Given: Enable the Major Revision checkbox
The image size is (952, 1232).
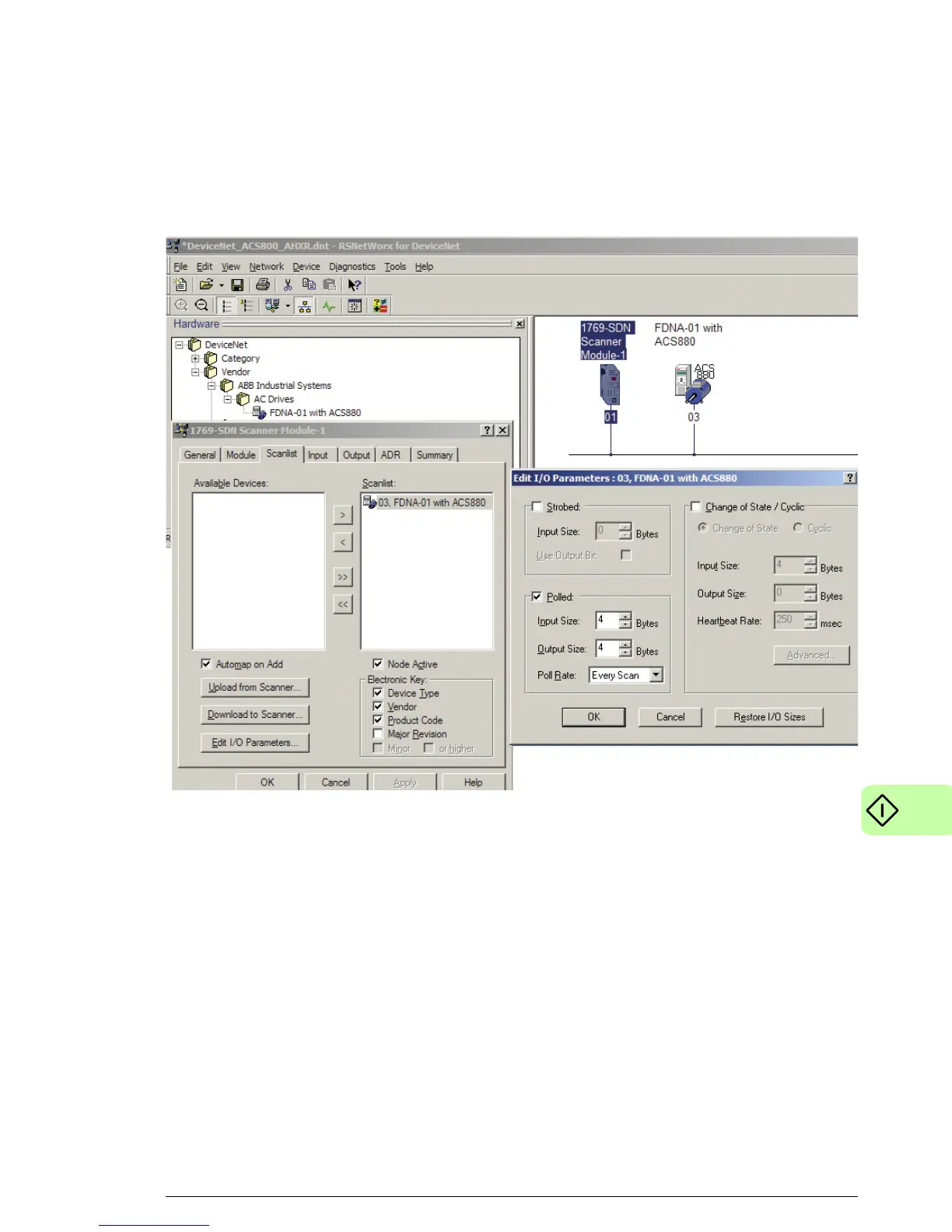Looking at the screenshot, I should coord(378,733).
